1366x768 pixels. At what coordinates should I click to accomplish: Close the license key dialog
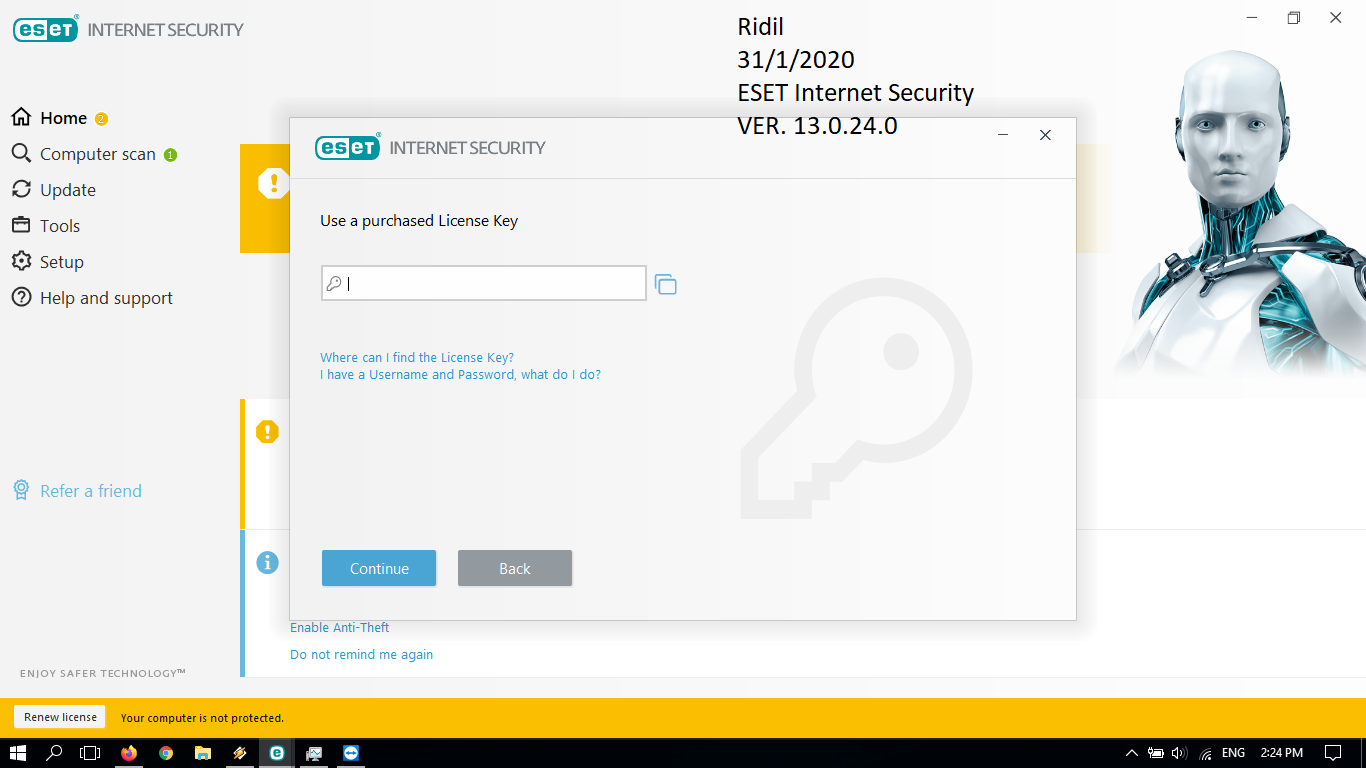(x=1045, y=135)
